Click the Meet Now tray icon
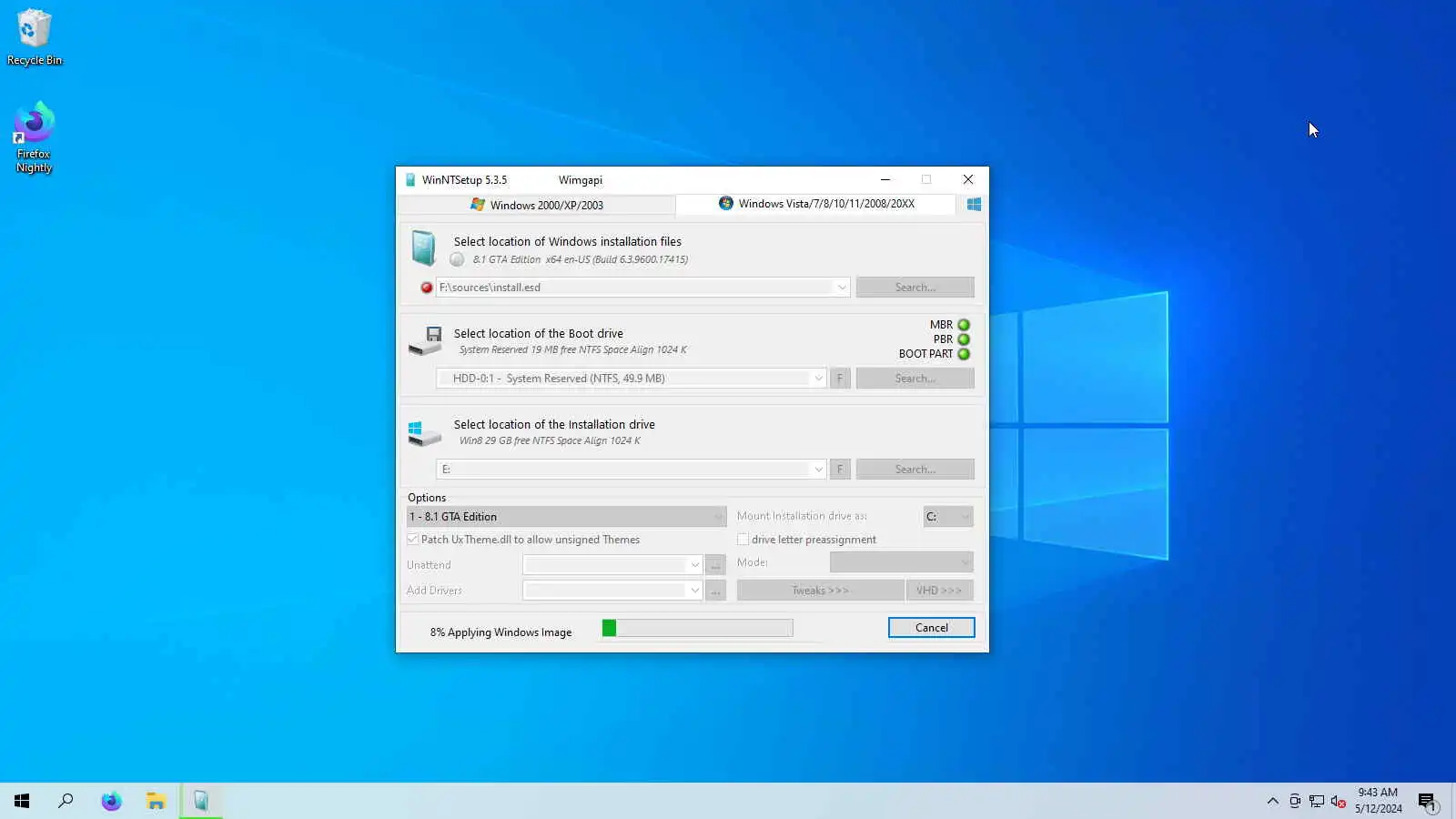Image resolution: width=1456 pixels, height=819 pixels. (1295, 802)
